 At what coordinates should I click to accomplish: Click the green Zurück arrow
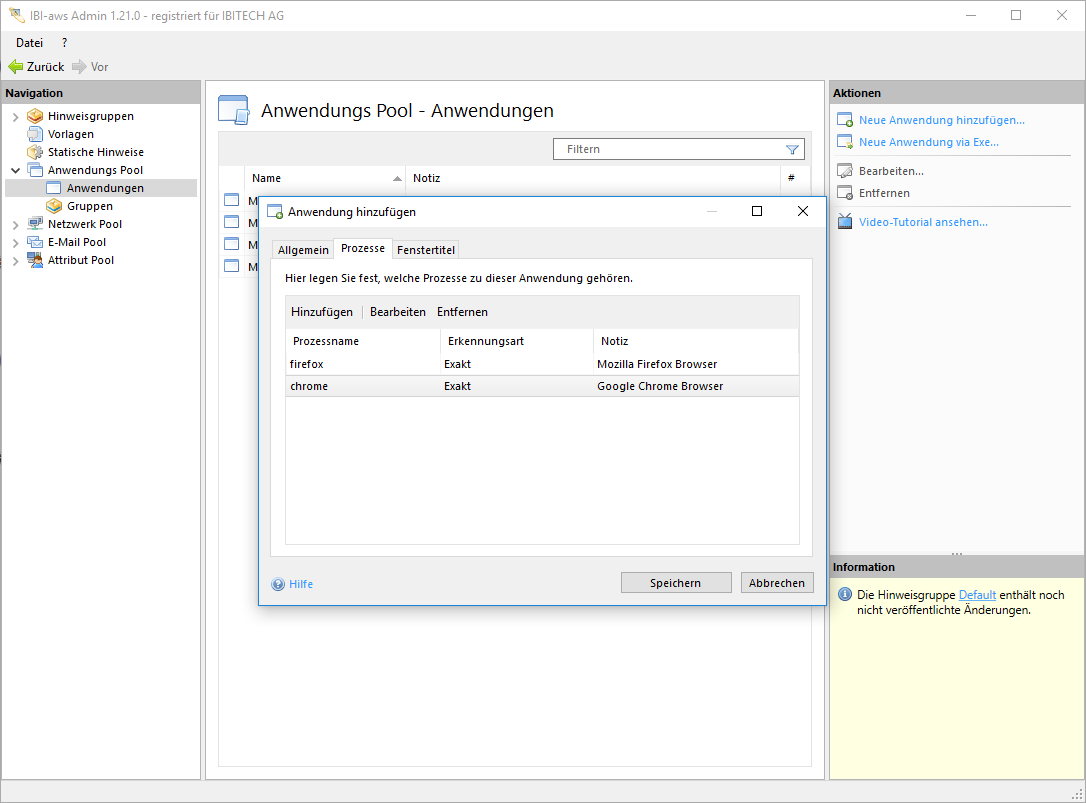tap(16, 67)
